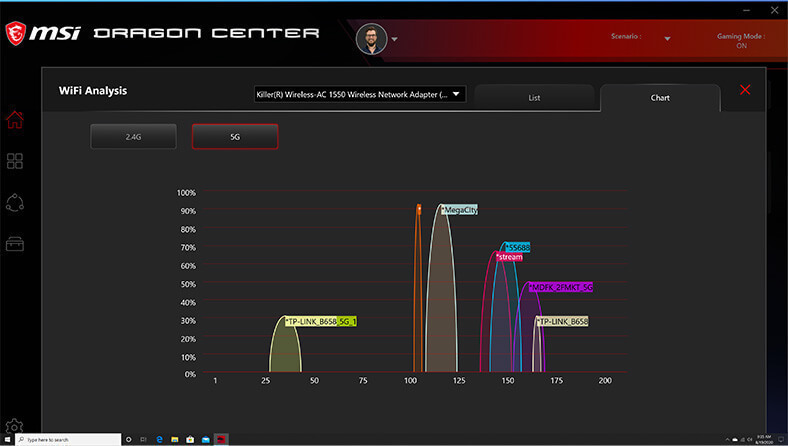Launch Microsoft Edge from the taskbar
This screenshot has height=446, width=788.
tap(159, 439)
